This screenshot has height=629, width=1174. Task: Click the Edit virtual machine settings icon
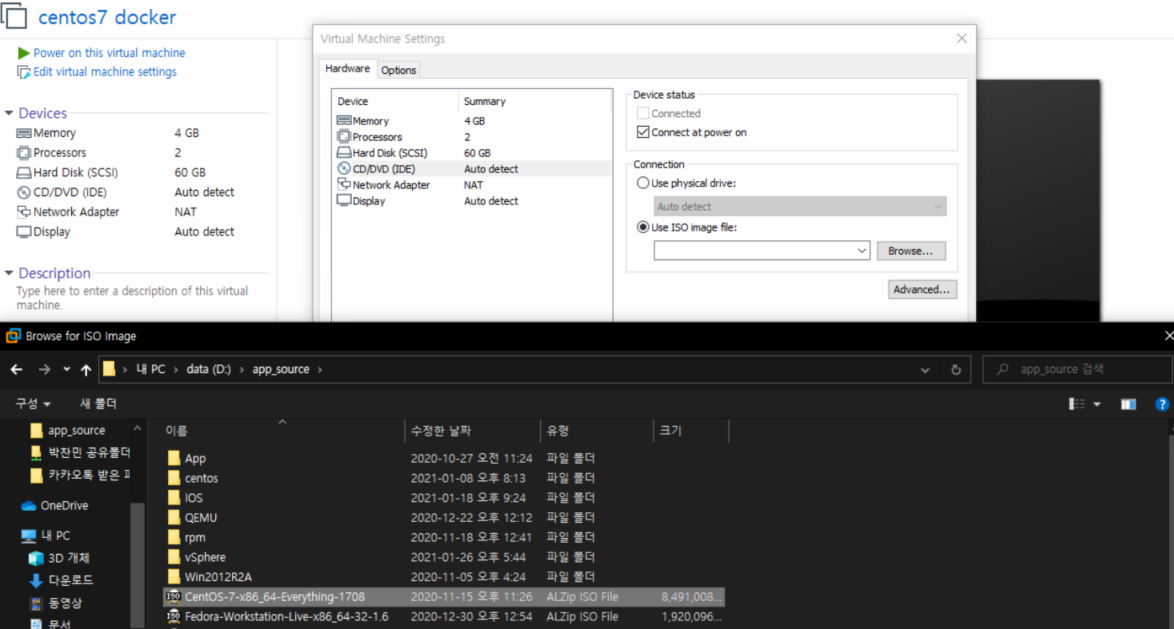23,73
